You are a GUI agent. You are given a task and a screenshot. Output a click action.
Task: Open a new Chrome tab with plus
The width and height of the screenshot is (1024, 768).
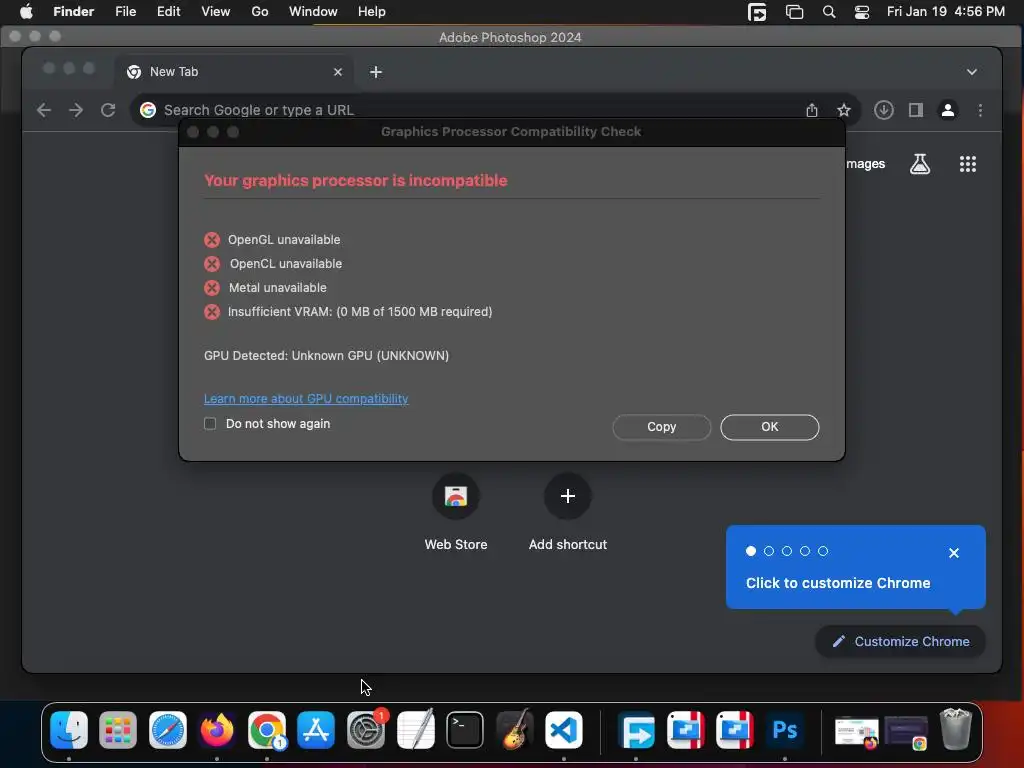(x=376, y=72)
